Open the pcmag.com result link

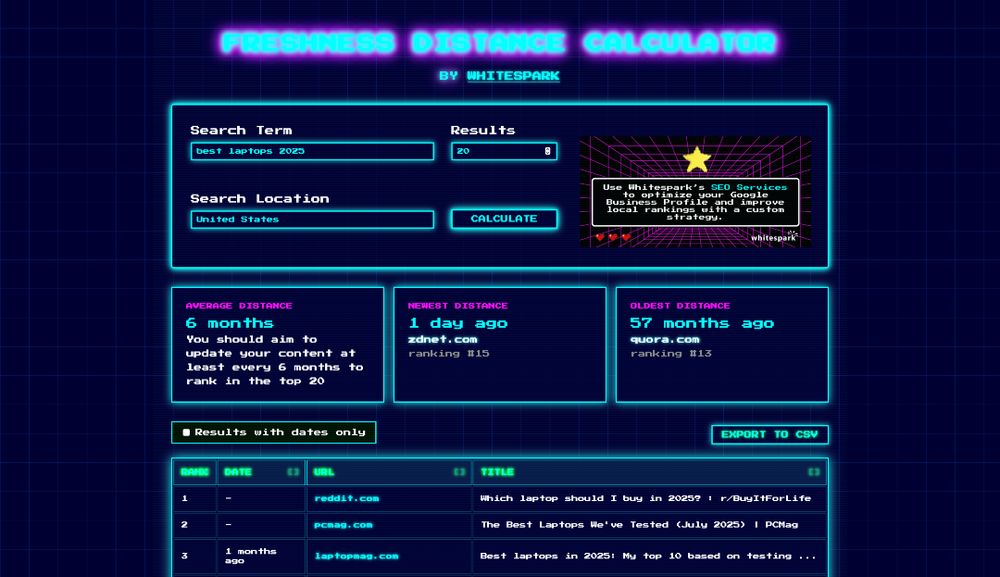click(x=343, y=525)
